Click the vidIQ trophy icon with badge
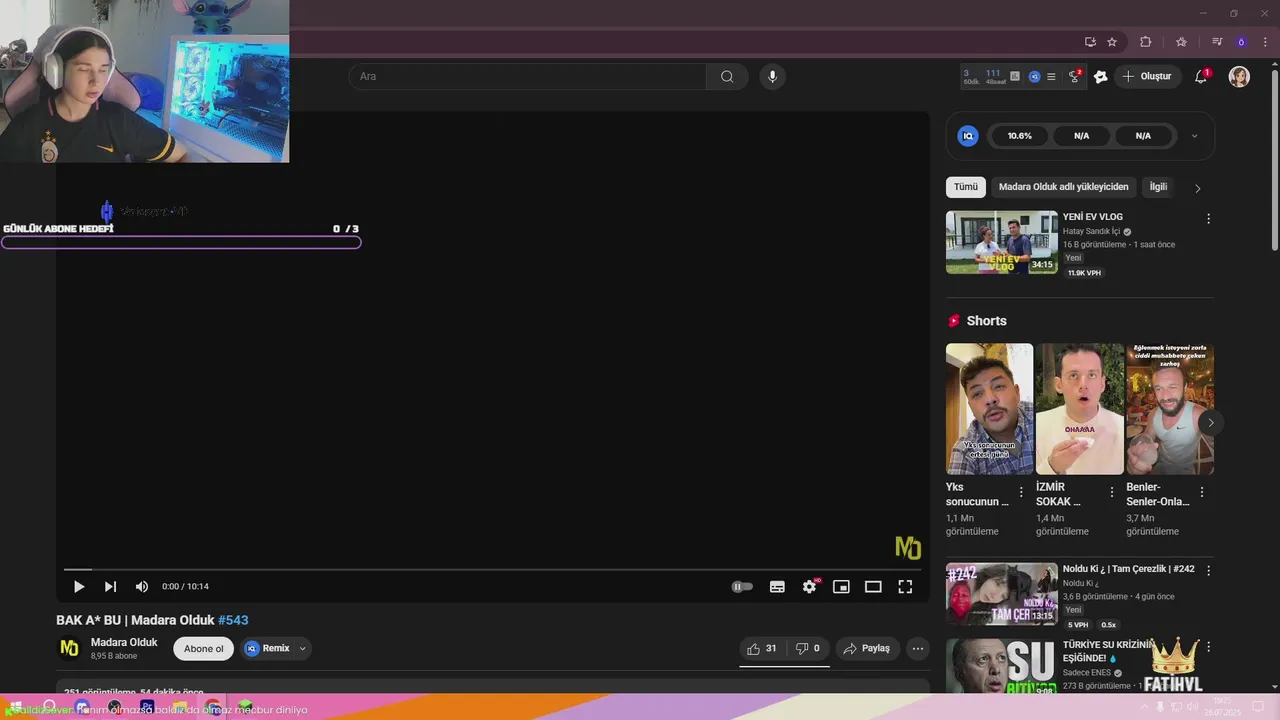The image size is (1280, 720). coord(1075,76)
